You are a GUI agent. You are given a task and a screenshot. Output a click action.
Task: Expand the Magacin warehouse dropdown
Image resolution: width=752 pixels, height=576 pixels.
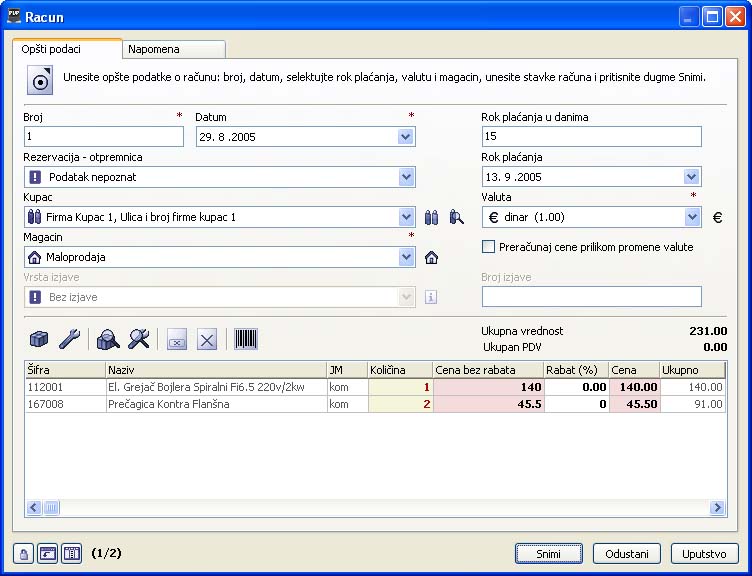coord(406,257)
